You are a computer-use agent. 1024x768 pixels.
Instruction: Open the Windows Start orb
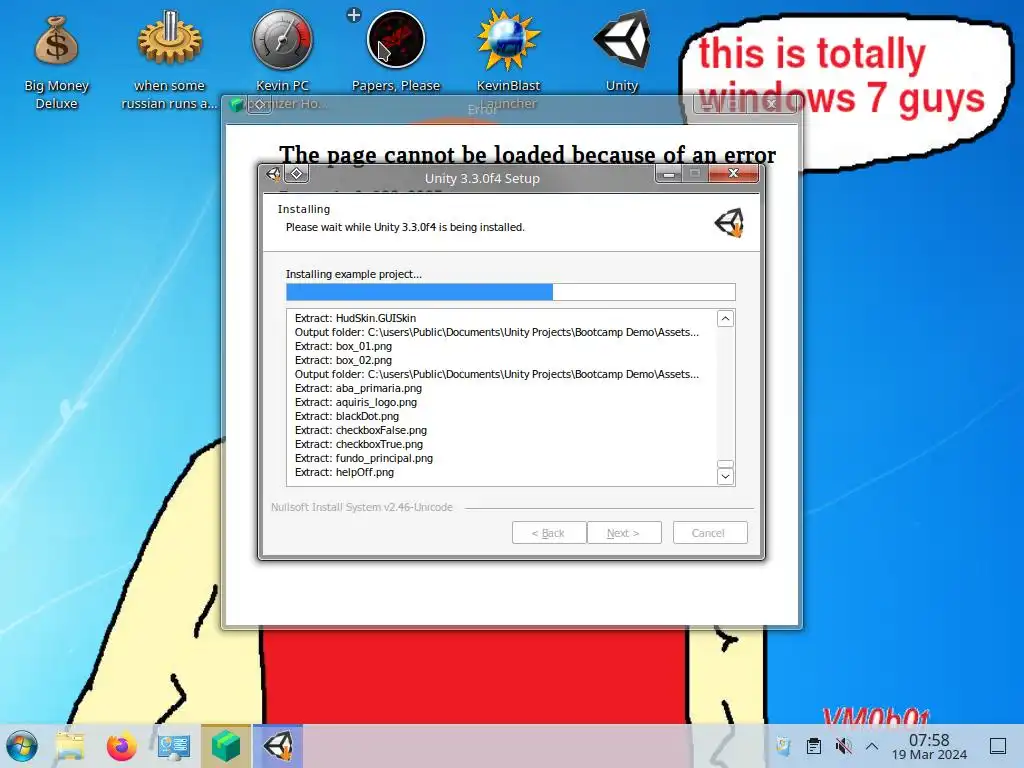point(22,746)
